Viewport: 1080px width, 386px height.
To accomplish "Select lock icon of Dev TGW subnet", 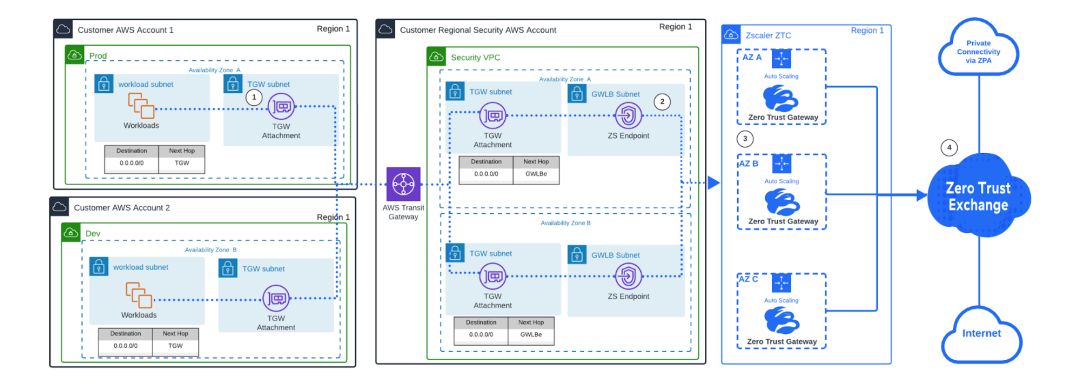I will pos(228,267).
